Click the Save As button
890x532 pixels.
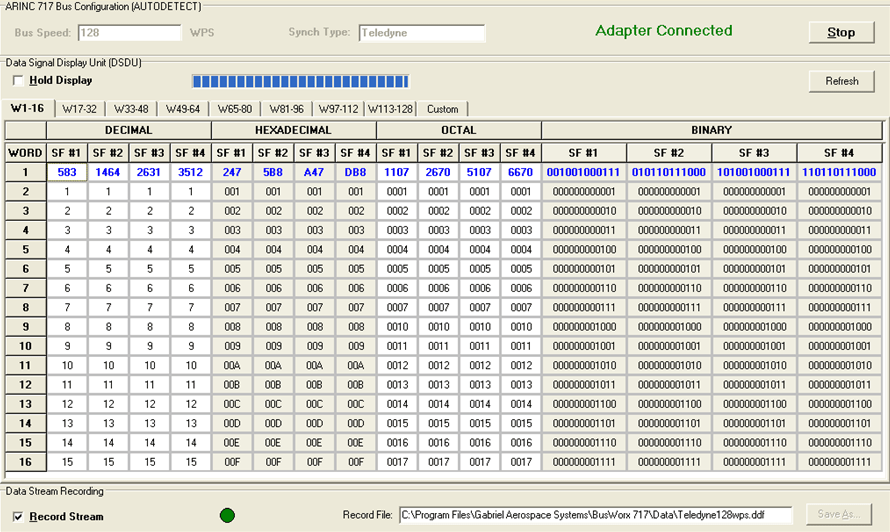pyautogui.click(x=841, y=515)
